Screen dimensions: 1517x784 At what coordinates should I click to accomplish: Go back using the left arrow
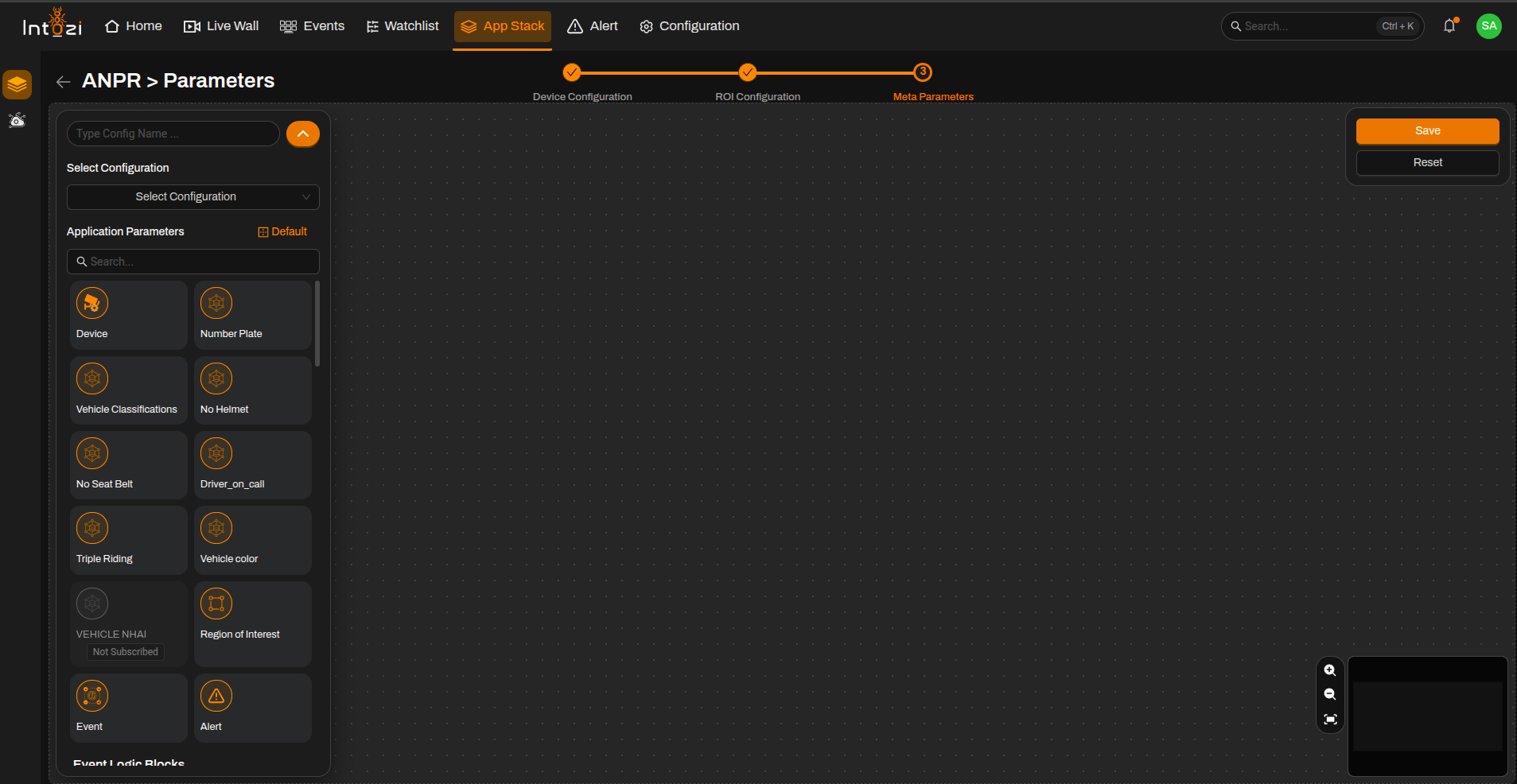point(64,81)
